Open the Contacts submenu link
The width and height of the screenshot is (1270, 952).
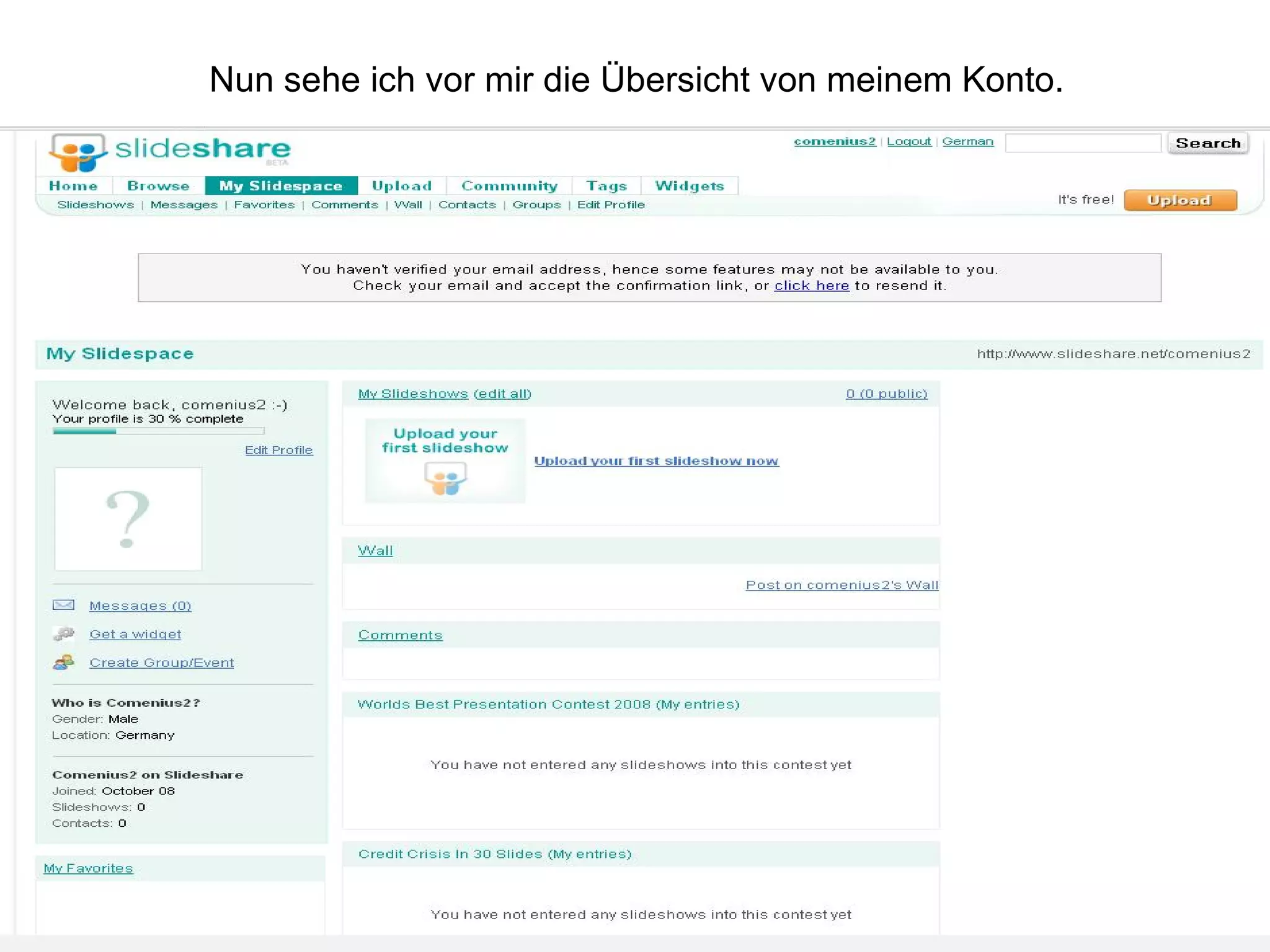click(467, 205)
